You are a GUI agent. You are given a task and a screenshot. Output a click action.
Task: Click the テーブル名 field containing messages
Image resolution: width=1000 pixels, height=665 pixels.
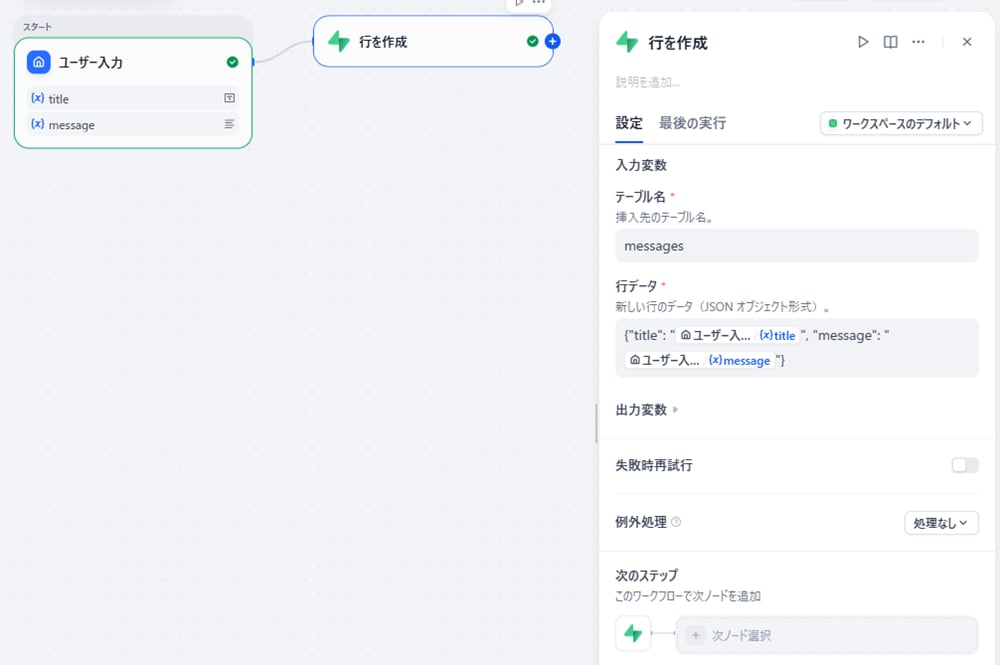coord(796,245)
